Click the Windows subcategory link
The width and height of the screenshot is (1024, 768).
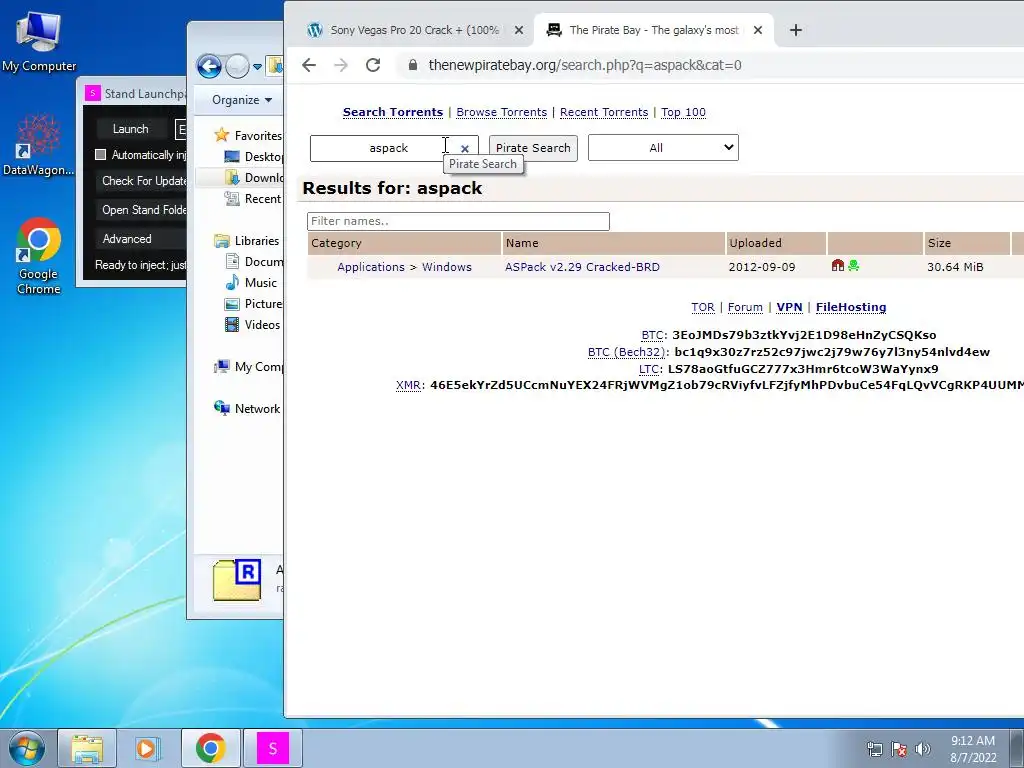pyautogui.click(x=447, y=266)
